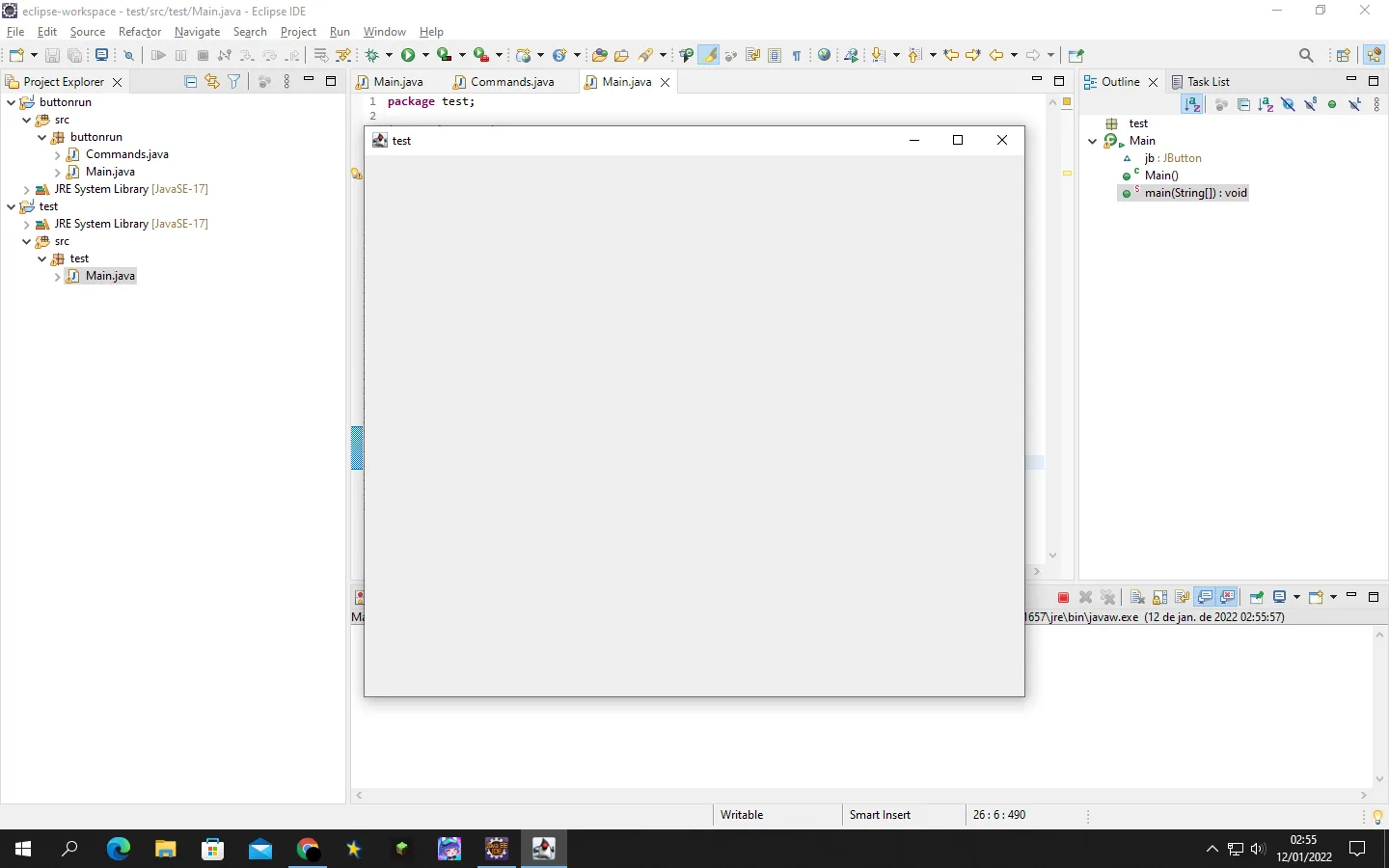Open the Project Explorer filter funnel icon
Viewport: 1389px width, 868px height.
234,82
